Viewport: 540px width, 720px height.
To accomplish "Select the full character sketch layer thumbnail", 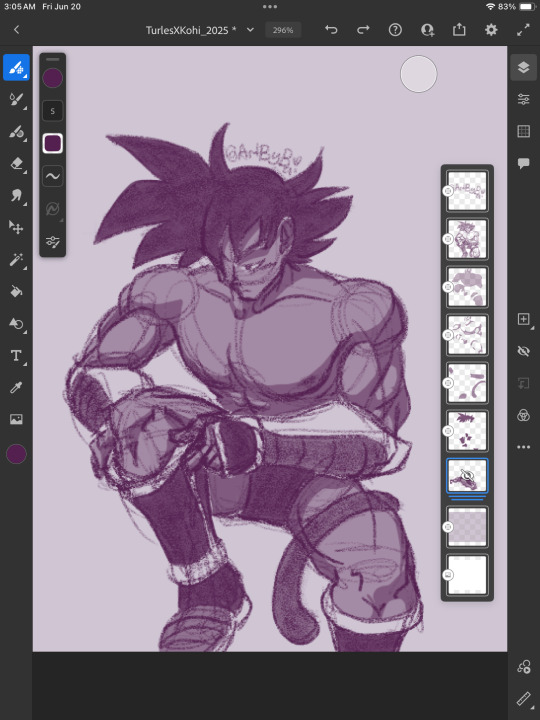I will tap(467, 239).
